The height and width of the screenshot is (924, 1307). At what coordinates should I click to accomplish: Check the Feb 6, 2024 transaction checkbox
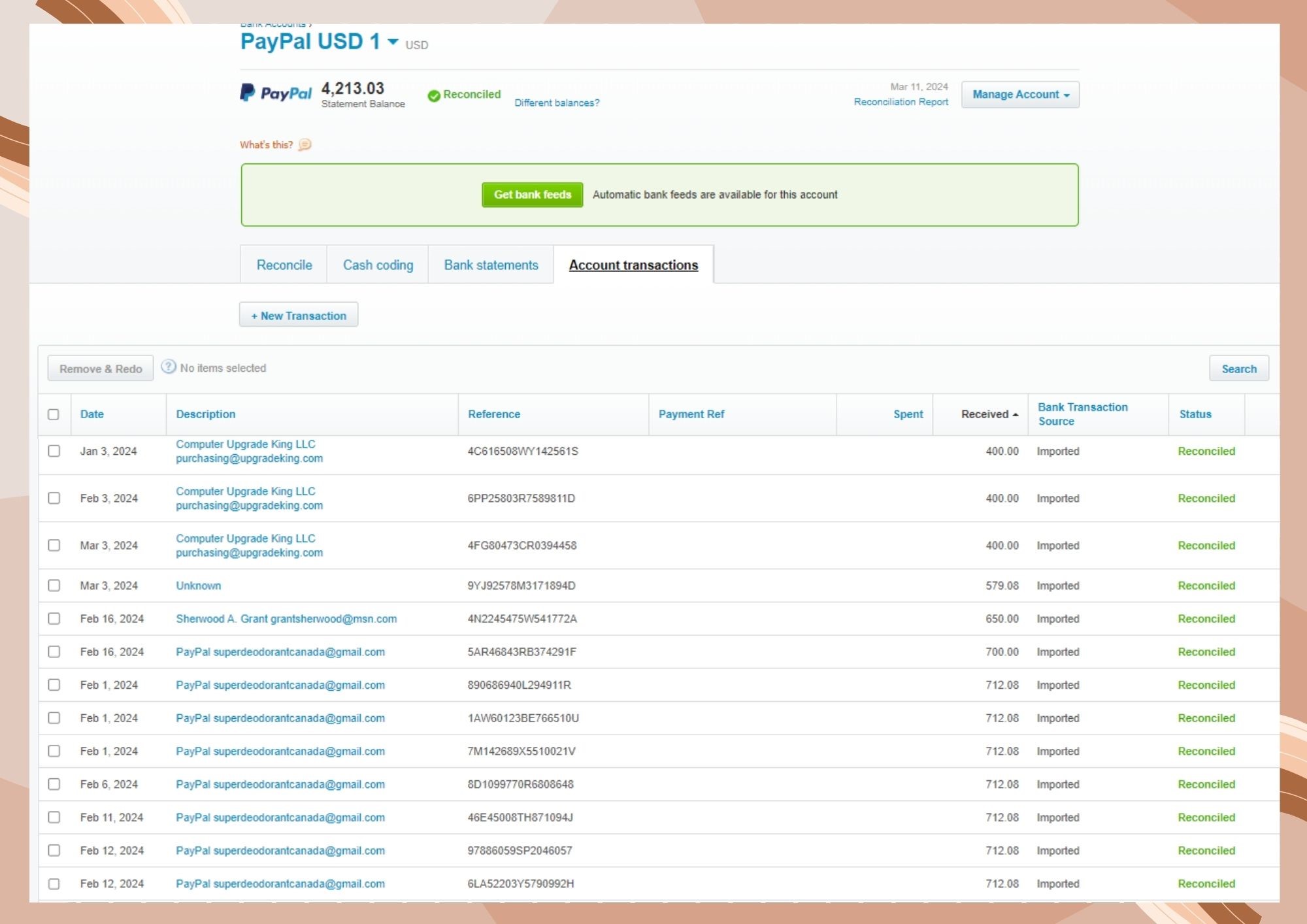54,784
